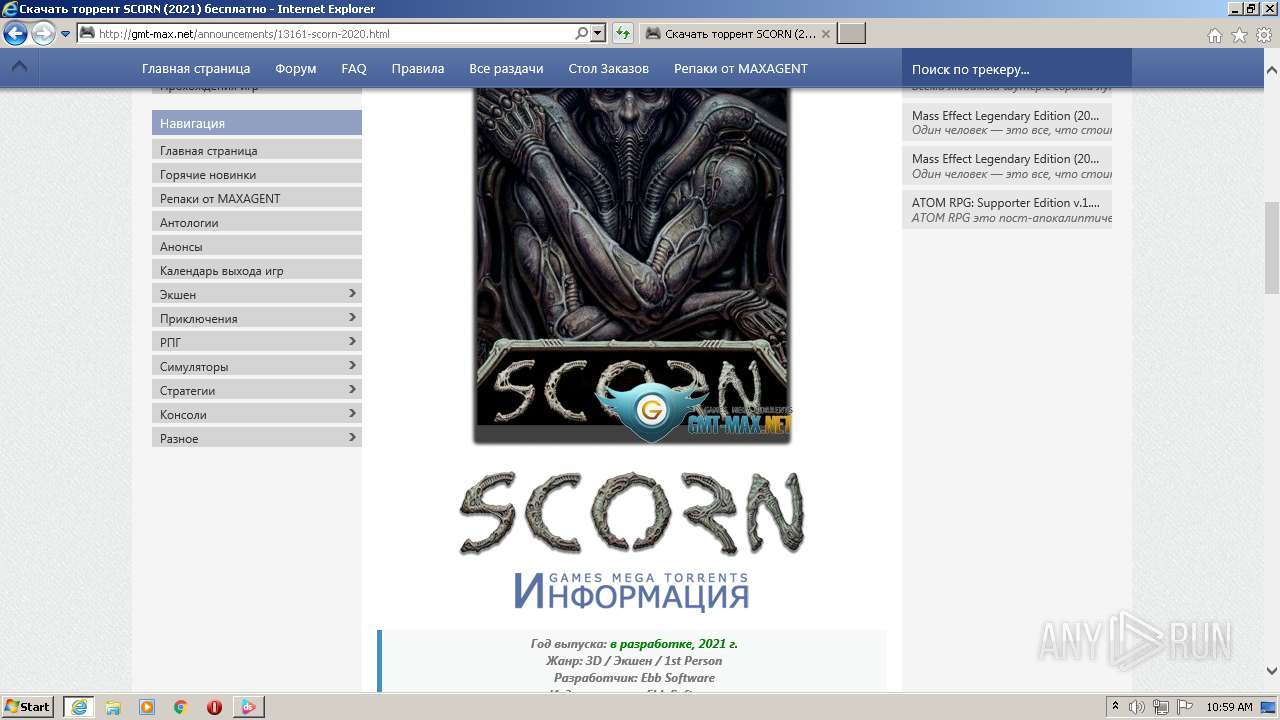1280x720 pixels.
Task: Open sidebar link 'Горячие новинки'
Action: (x=257, y=174)
